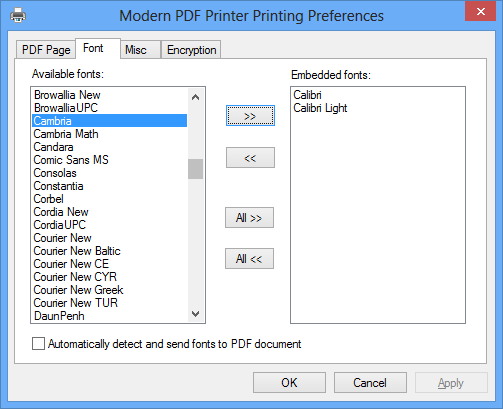Remove all fonts with All << button
The height and width of the screenshot is (409, 503).
pos(249,258)
